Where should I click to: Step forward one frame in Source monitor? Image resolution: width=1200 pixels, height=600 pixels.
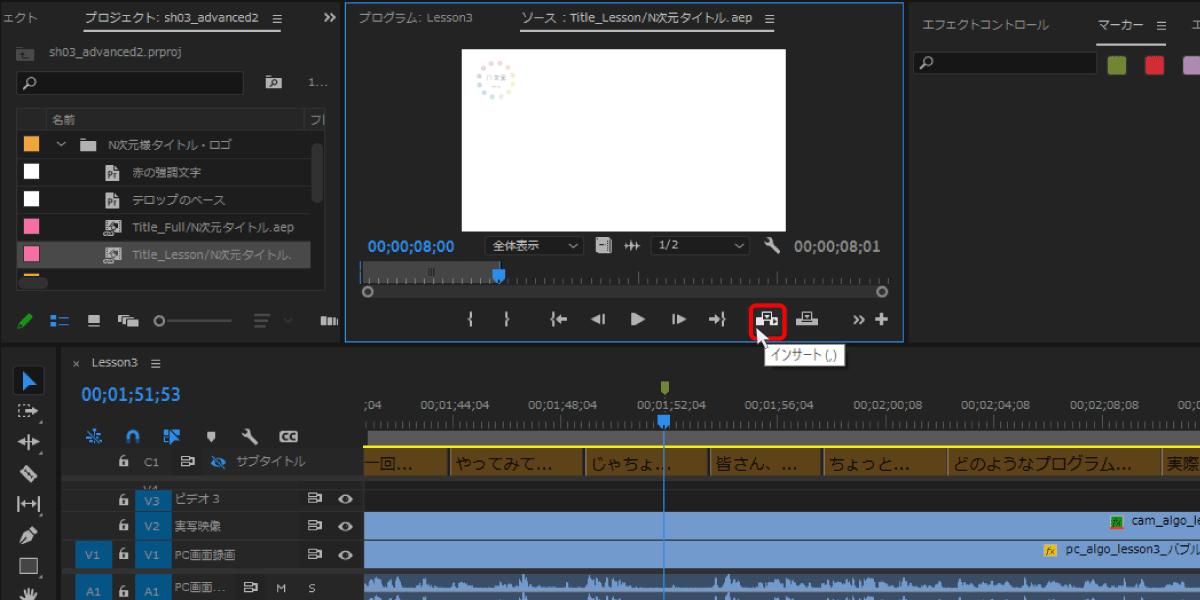pos(679,319)
